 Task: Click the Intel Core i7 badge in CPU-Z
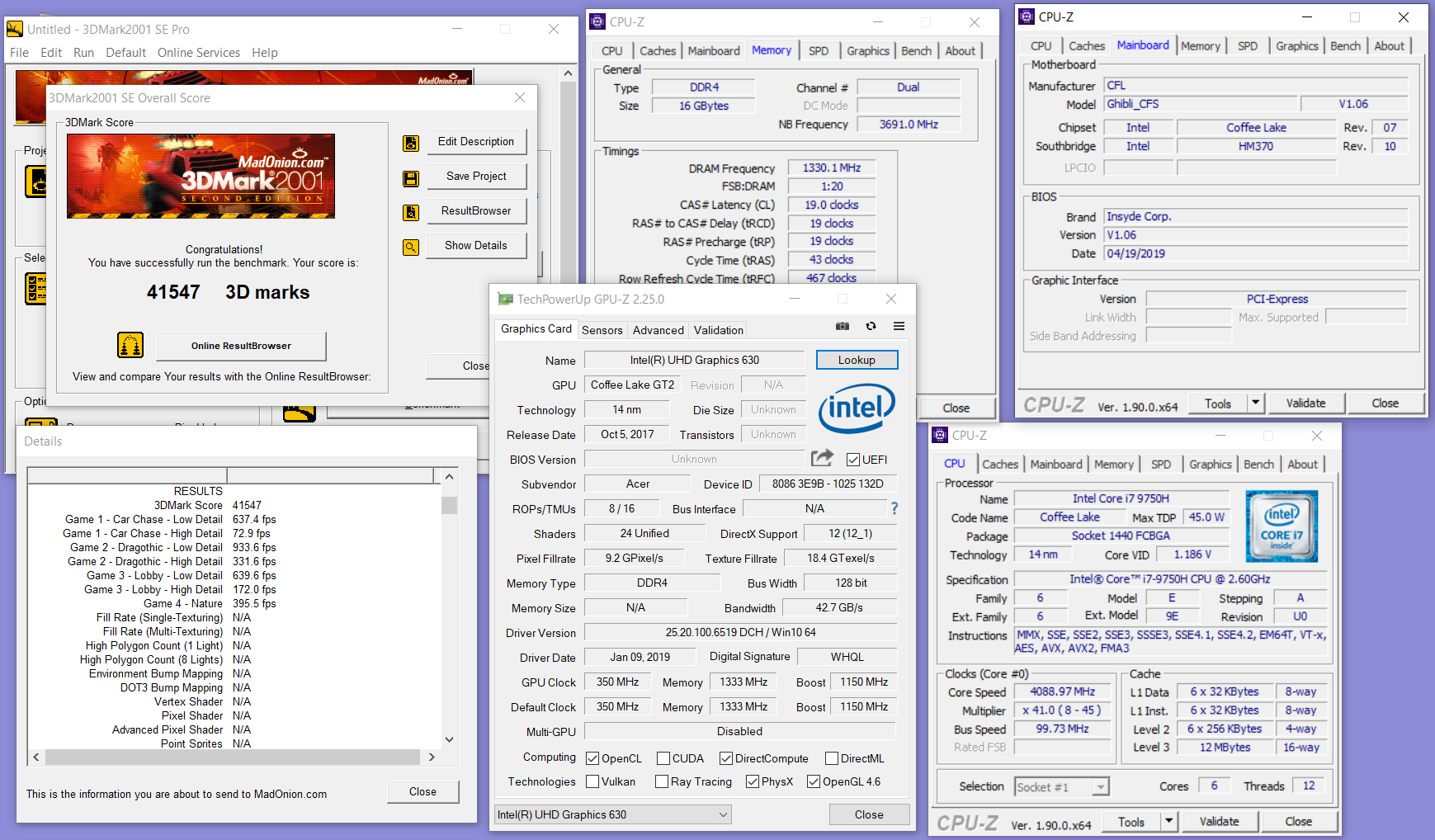(1282, 526)
